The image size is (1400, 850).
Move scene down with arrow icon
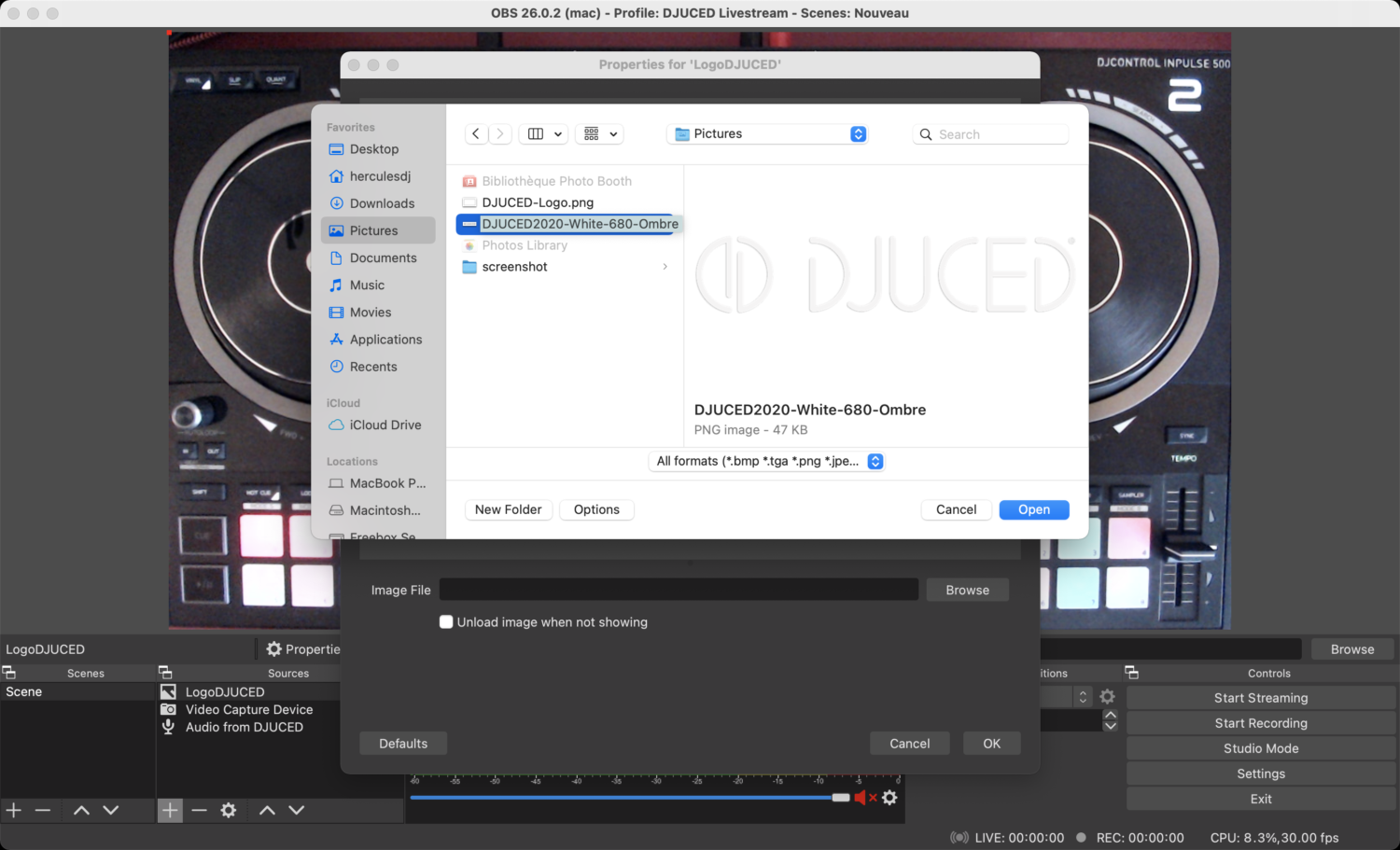tap(111, 810)
